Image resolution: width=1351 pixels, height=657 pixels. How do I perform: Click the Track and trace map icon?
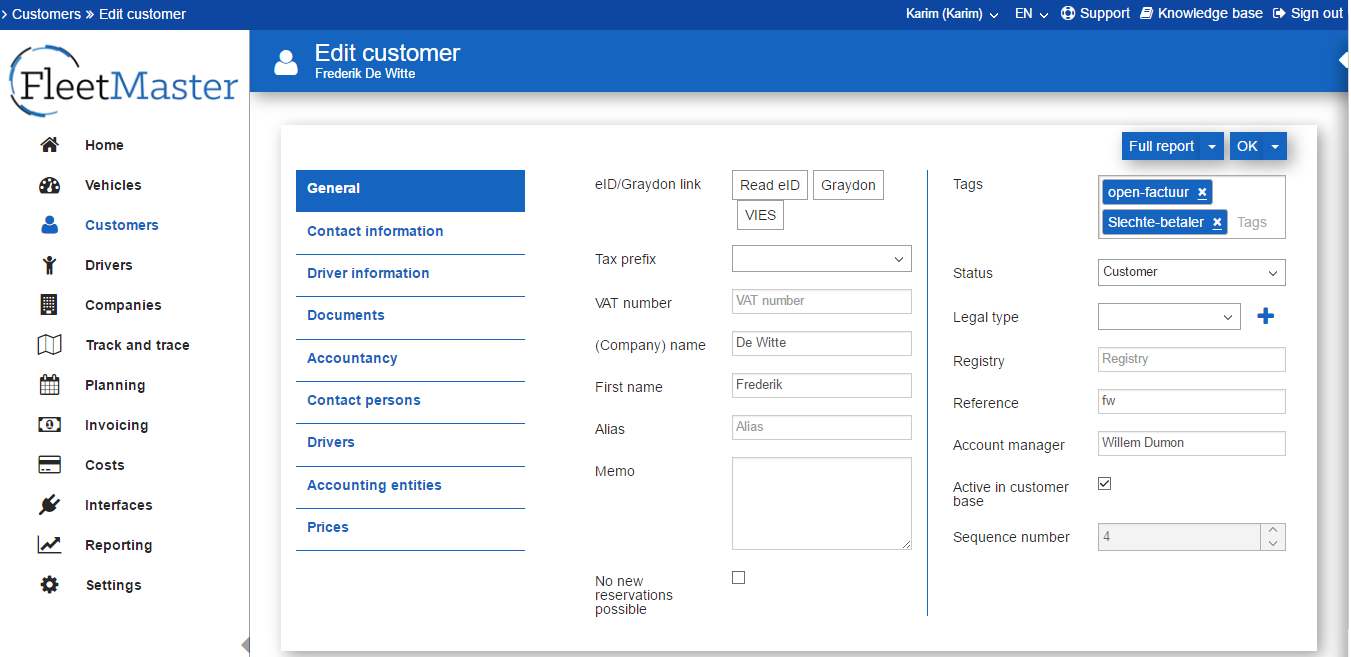tap(49, 345)
